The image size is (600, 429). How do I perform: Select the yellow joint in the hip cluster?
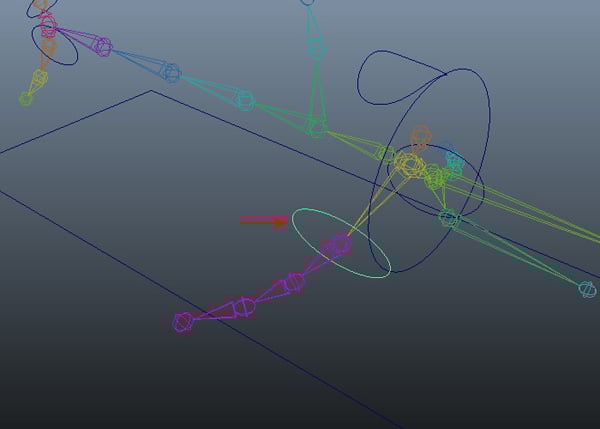tap(410, 164)
